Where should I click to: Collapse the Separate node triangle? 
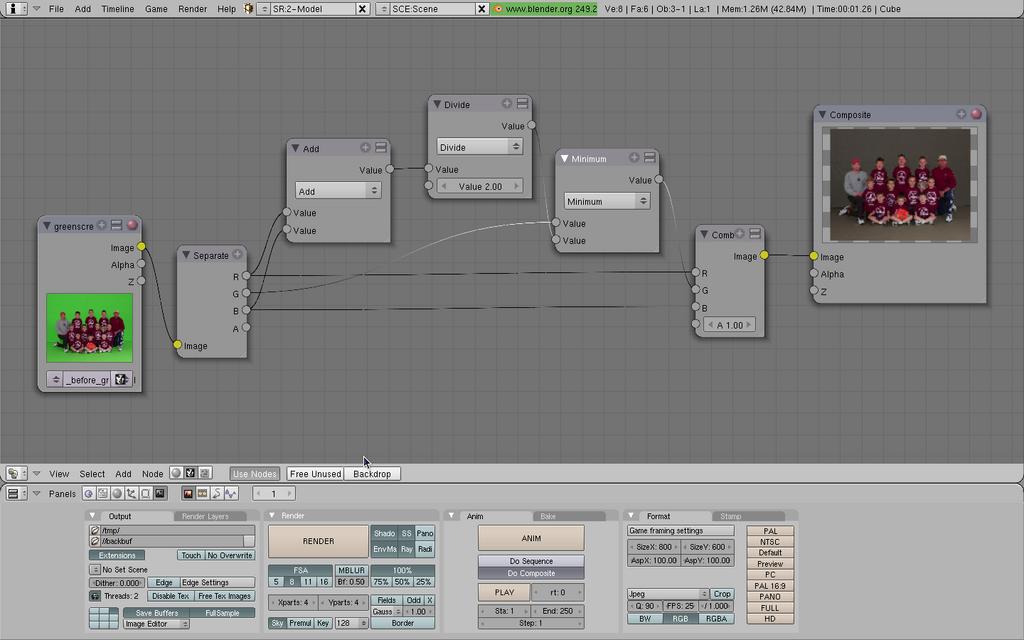coord(185,255)
